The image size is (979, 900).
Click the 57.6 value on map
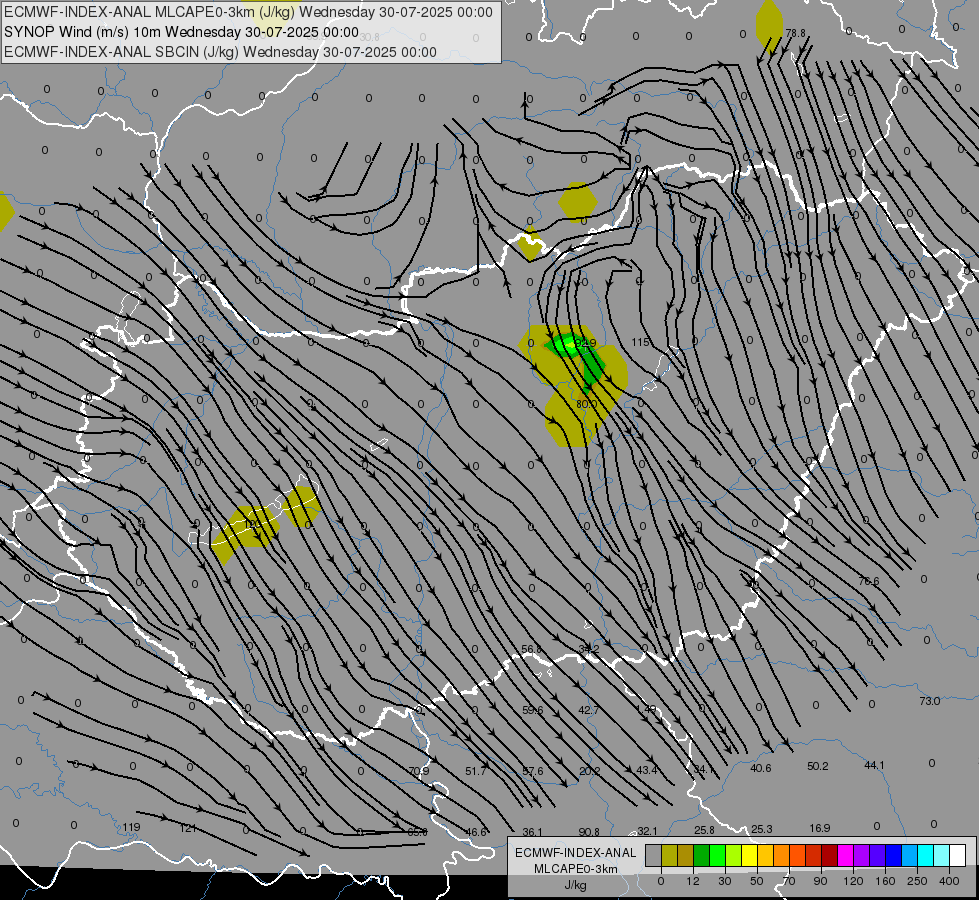[533, 771]
